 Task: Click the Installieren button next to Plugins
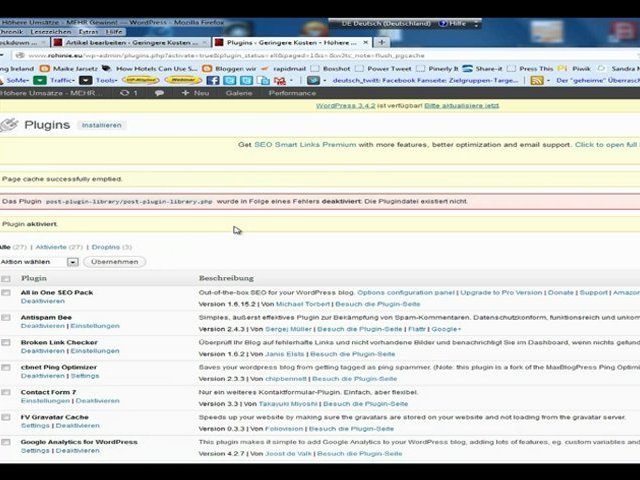click(x=102, y=125)
